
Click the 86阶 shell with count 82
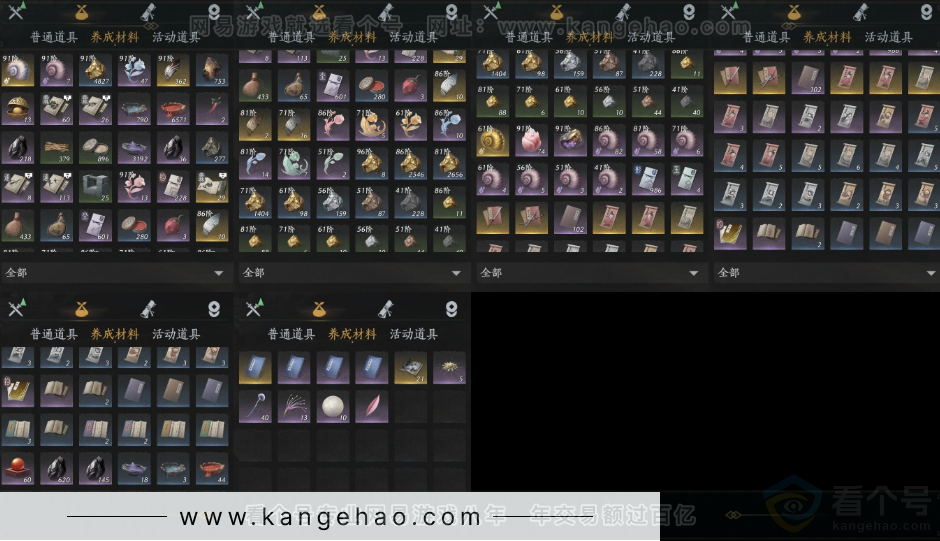609,140
